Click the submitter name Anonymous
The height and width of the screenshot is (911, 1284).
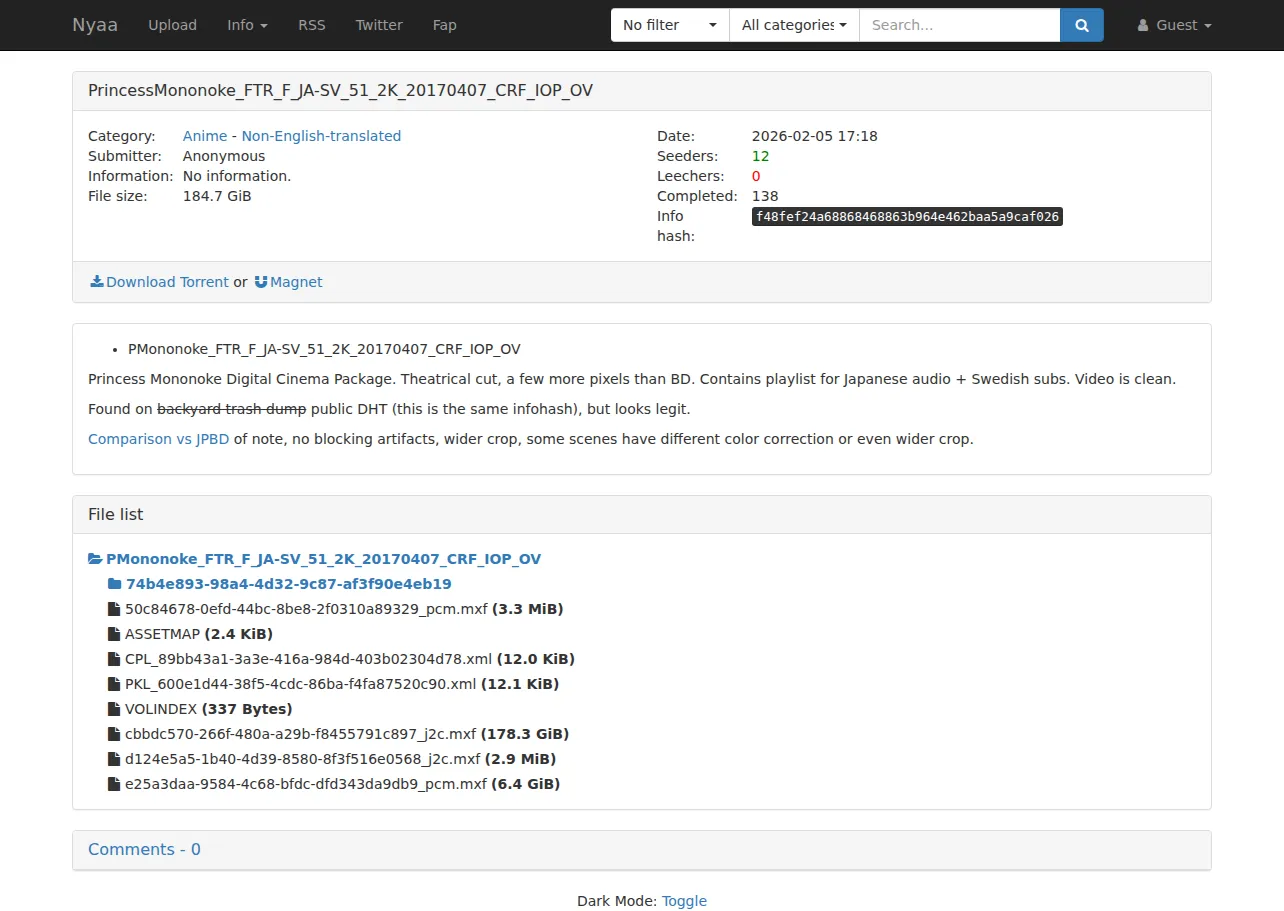(224, 156)
